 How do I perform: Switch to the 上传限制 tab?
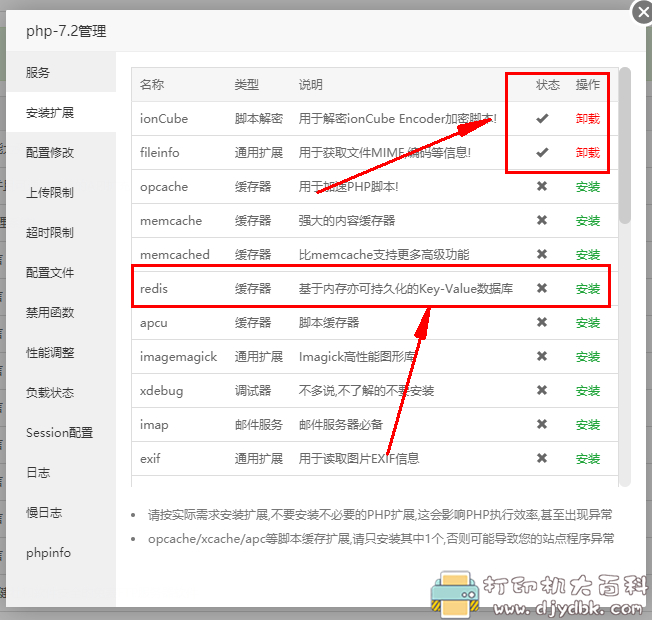(x=61, y=192)
